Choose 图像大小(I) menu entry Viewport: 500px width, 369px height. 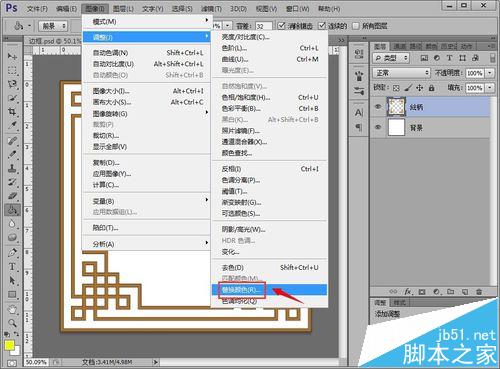click(x=146, y=91)
